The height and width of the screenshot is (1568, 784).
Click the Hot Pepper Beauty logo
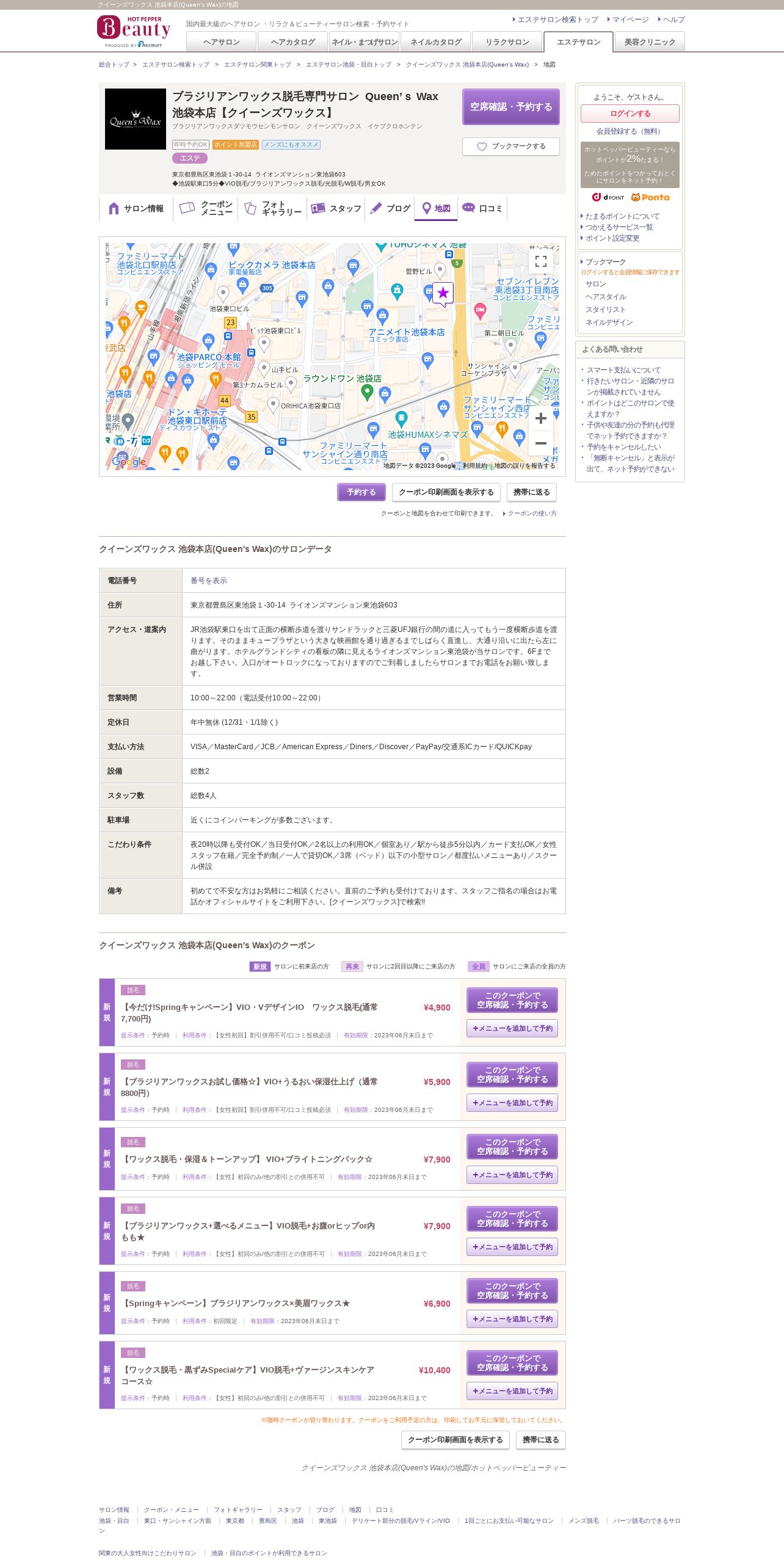pos(134,32)
